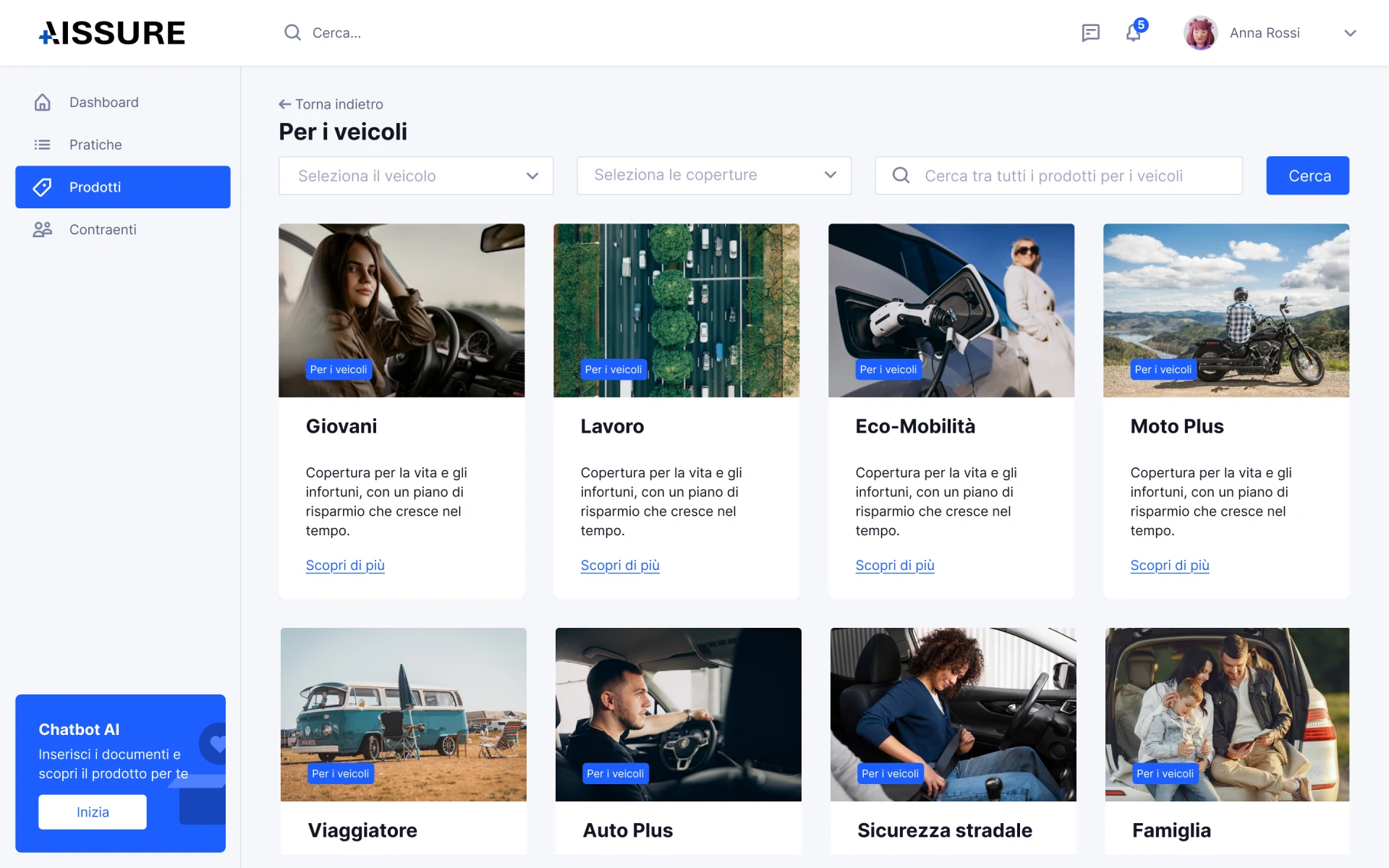1389x868 pixels.
Task: Click the top search magnifier icon
Action: coord(292,33)
